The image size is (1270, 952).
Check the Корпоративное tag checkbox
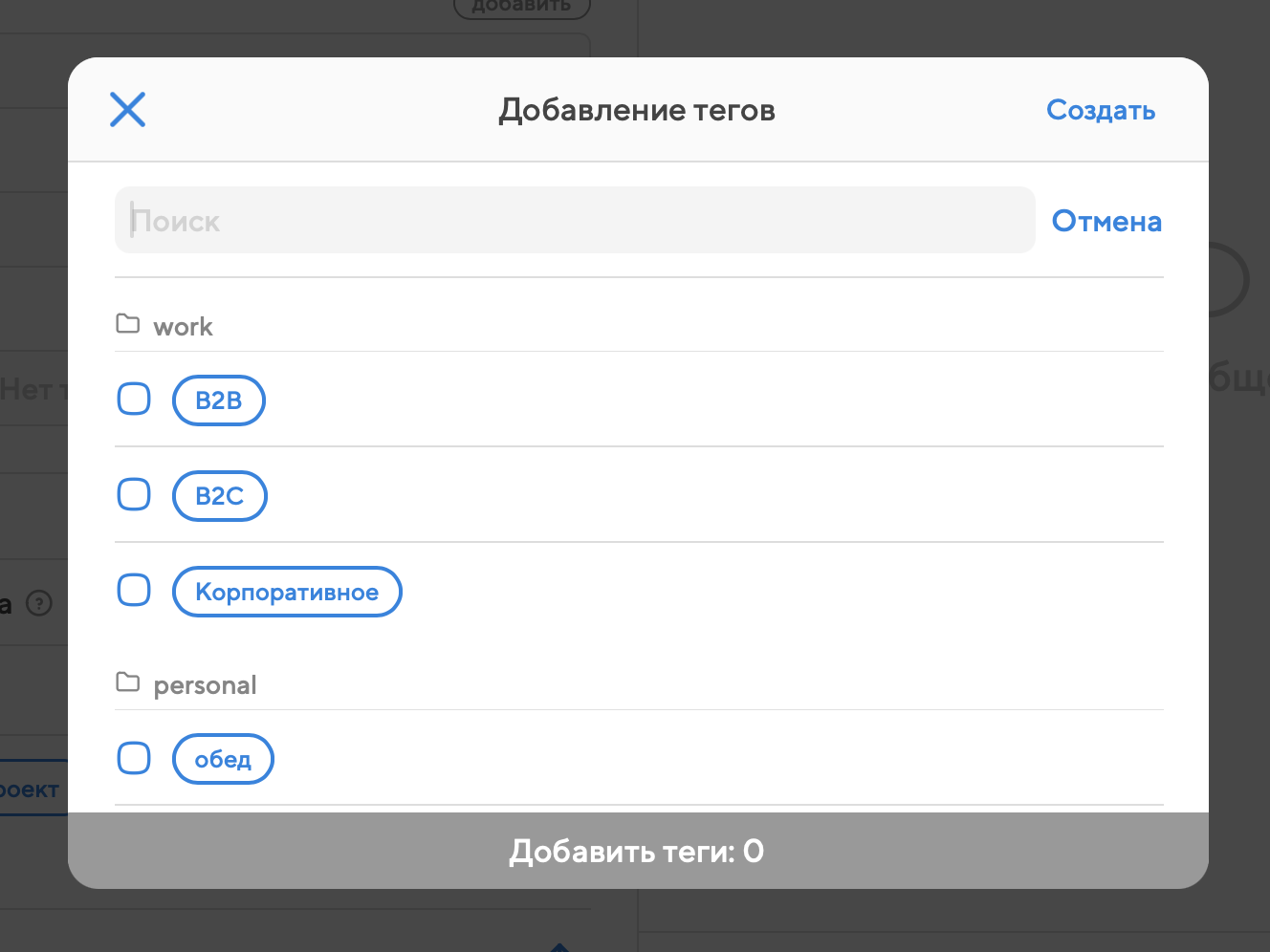pos(134,591)
